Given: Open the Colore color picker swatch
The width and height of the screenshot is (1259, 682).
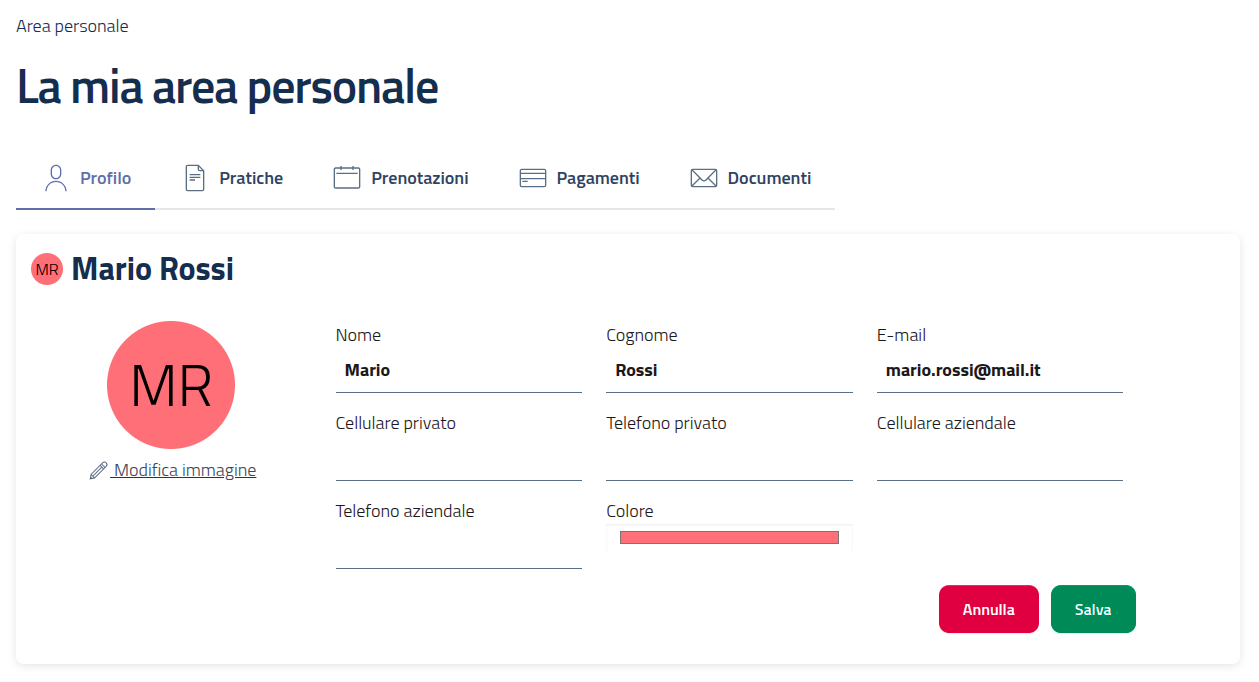Looking at the screenshot, I should pyautogui.click(x=729, y=538).
